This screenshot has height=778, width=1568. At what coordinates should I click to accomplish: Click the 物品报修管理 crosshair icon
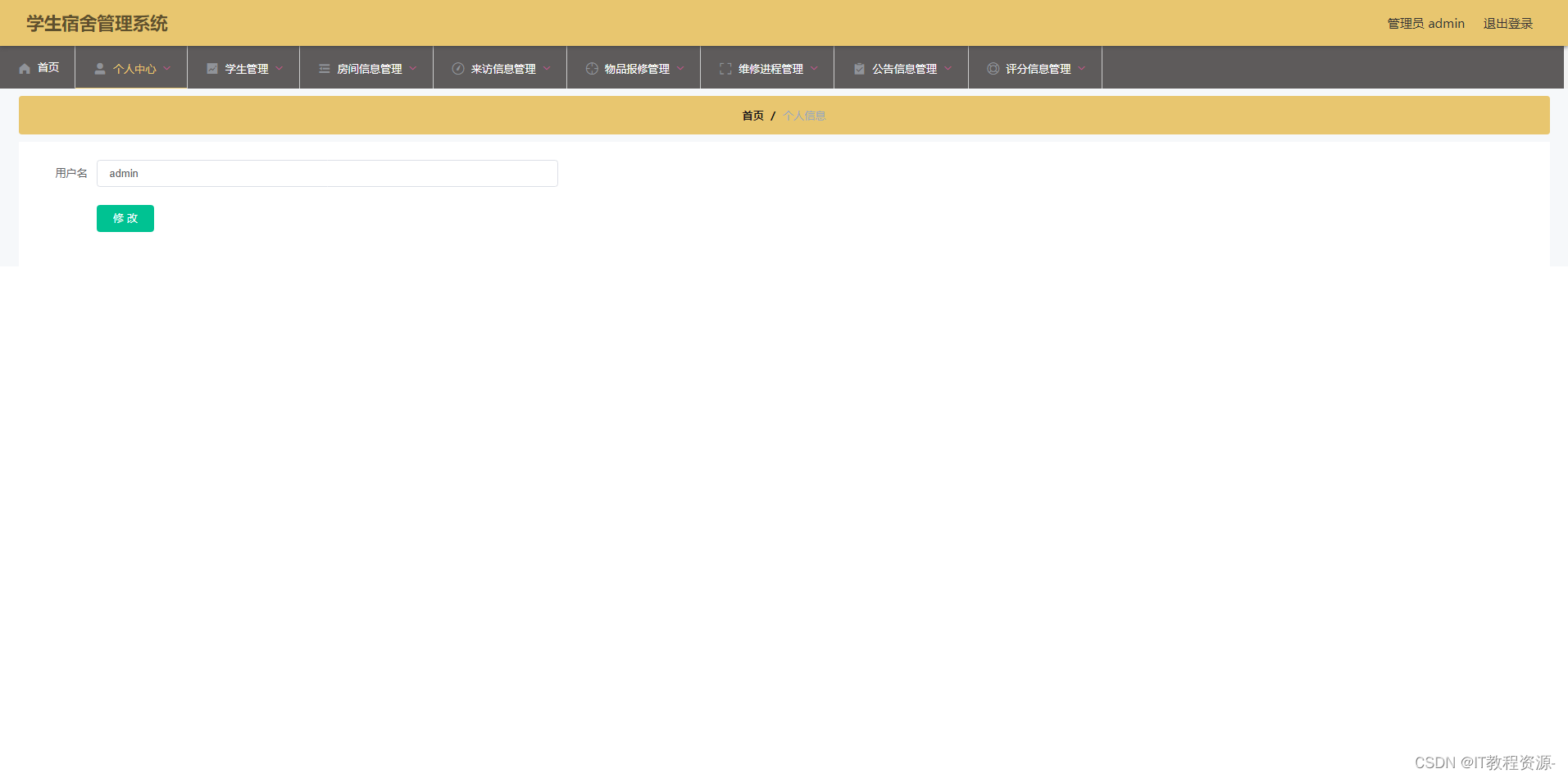pos(592,69)
